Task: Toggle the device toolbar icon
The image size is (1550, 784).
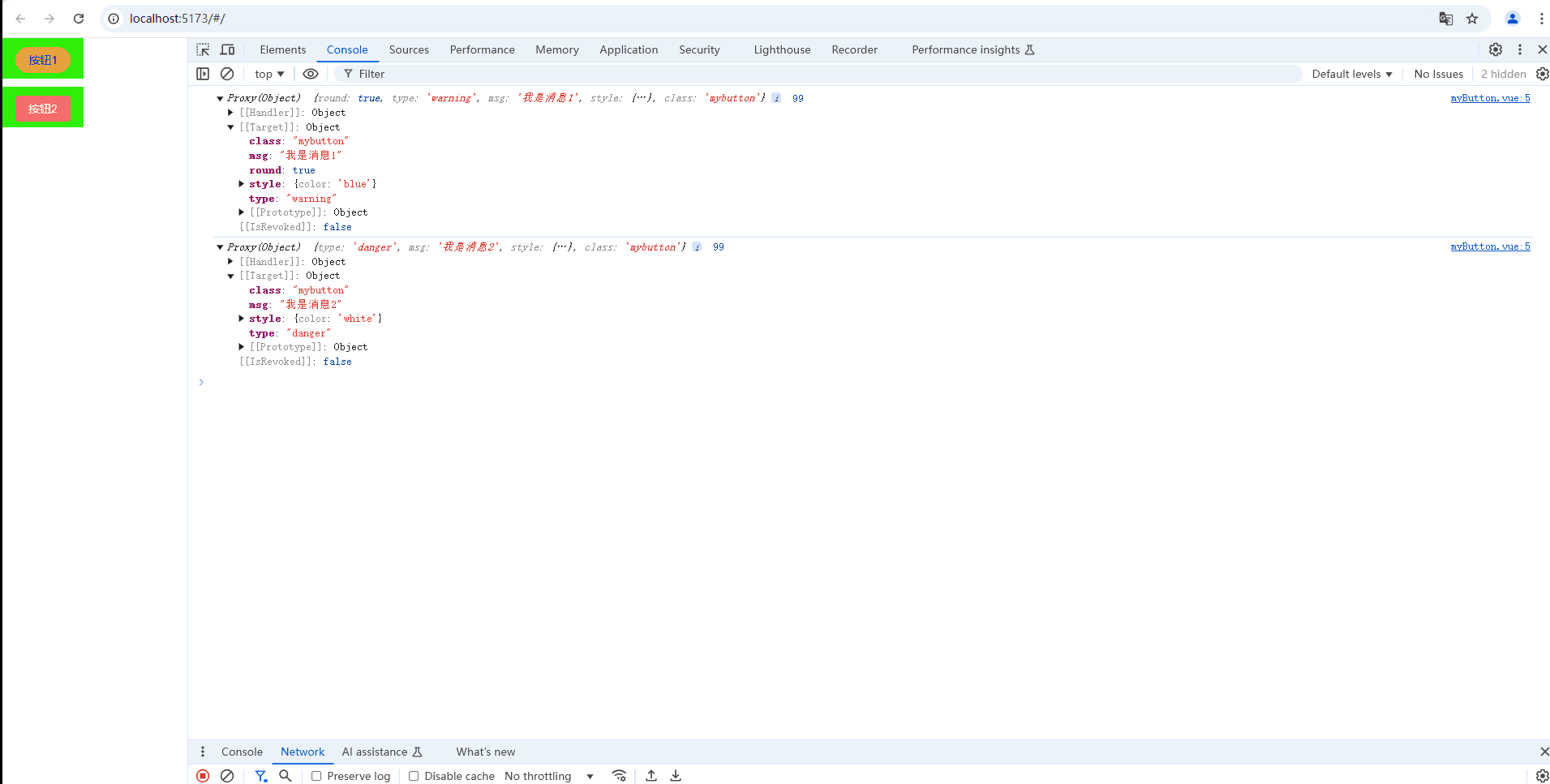Action: pyautogui.click(x=228, y=49)
